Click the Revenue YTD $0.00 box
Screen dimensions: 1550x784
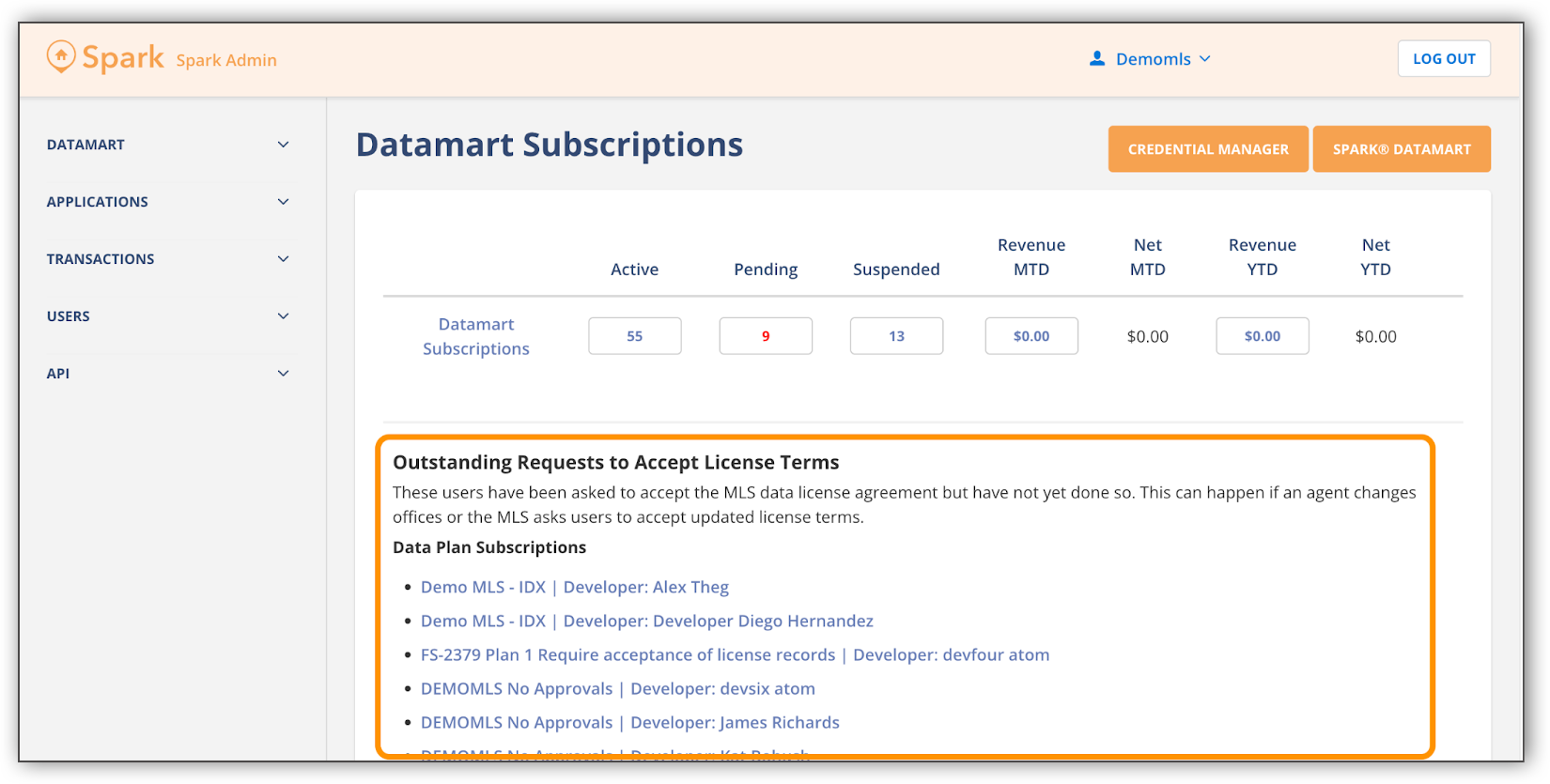point(1263,336)
